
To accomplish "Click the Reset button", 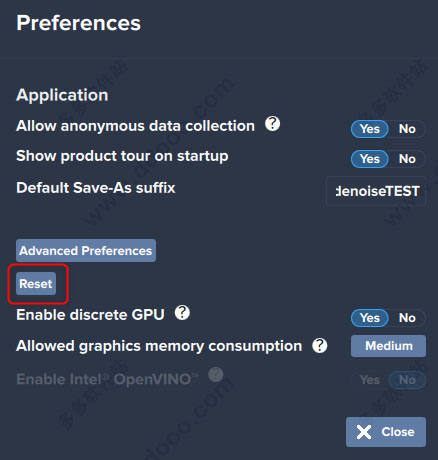I will coord(36,284).
